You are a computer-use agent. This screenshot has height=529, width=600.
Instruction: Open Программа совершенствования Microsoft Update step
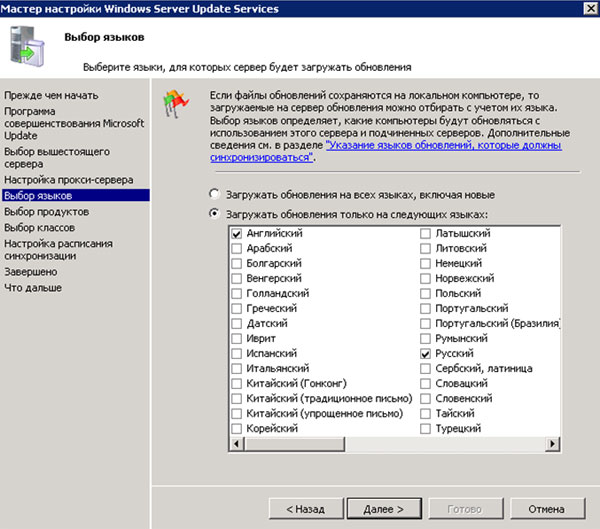(x=74, y=123)
